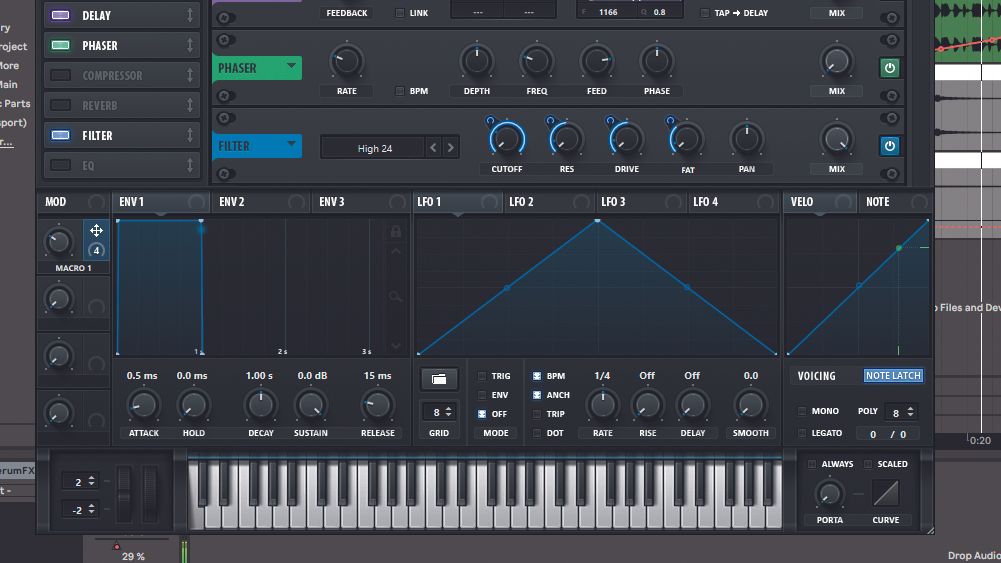Click the Reverb reorder arrows
The height and width of the screenshot is (563, 1001).
click(190, 105)
